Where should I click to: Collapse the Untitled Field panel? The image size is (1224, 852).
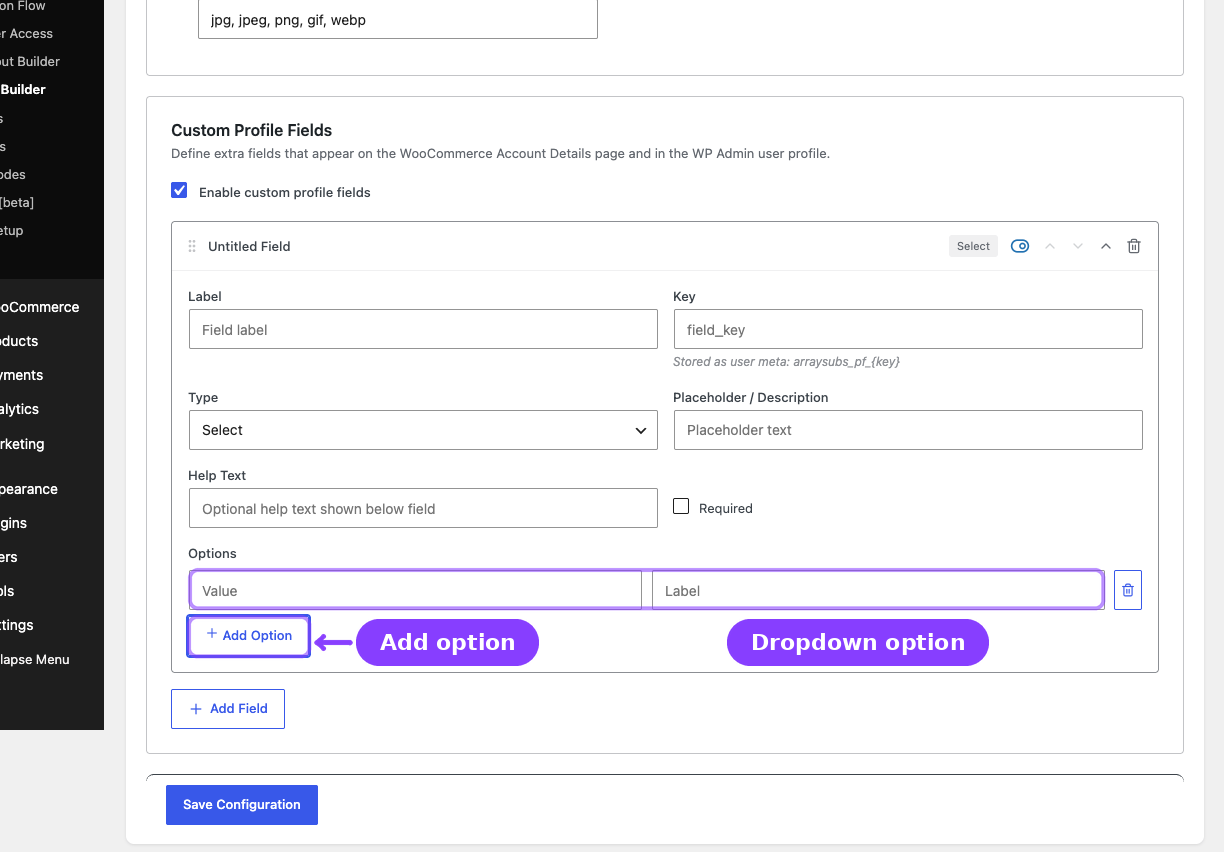click(x=1106, y=246)
